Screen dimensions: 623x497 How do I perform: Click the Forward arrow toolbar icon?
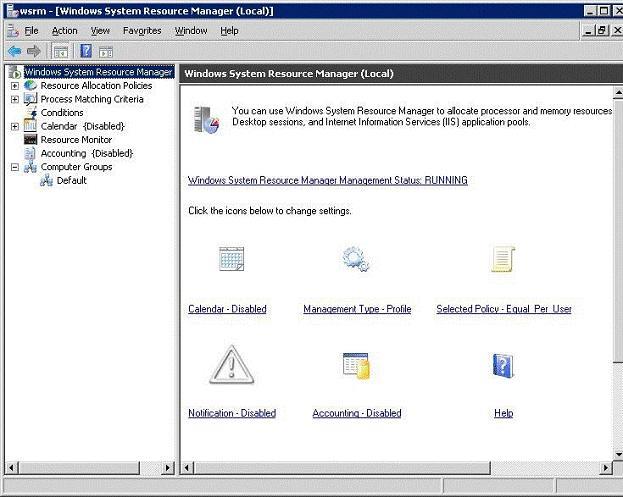(34, 51)
